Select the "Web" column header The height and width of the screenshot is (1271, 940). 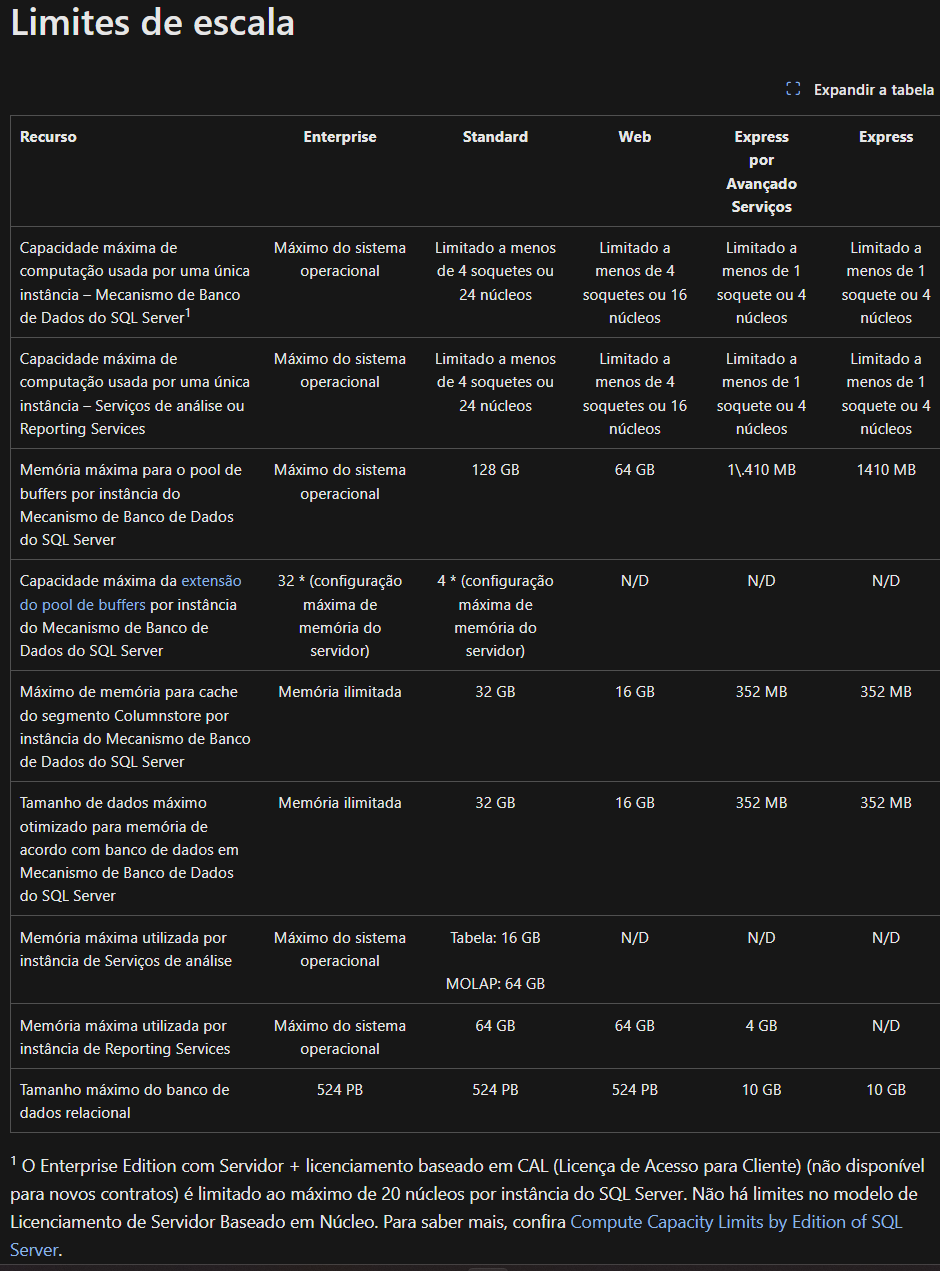(635, 137)
